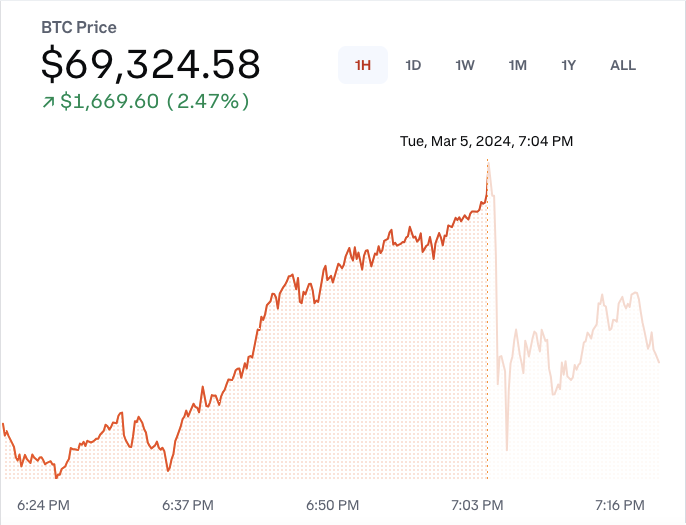Select the ALL time range tab

(x=622, y=66)
